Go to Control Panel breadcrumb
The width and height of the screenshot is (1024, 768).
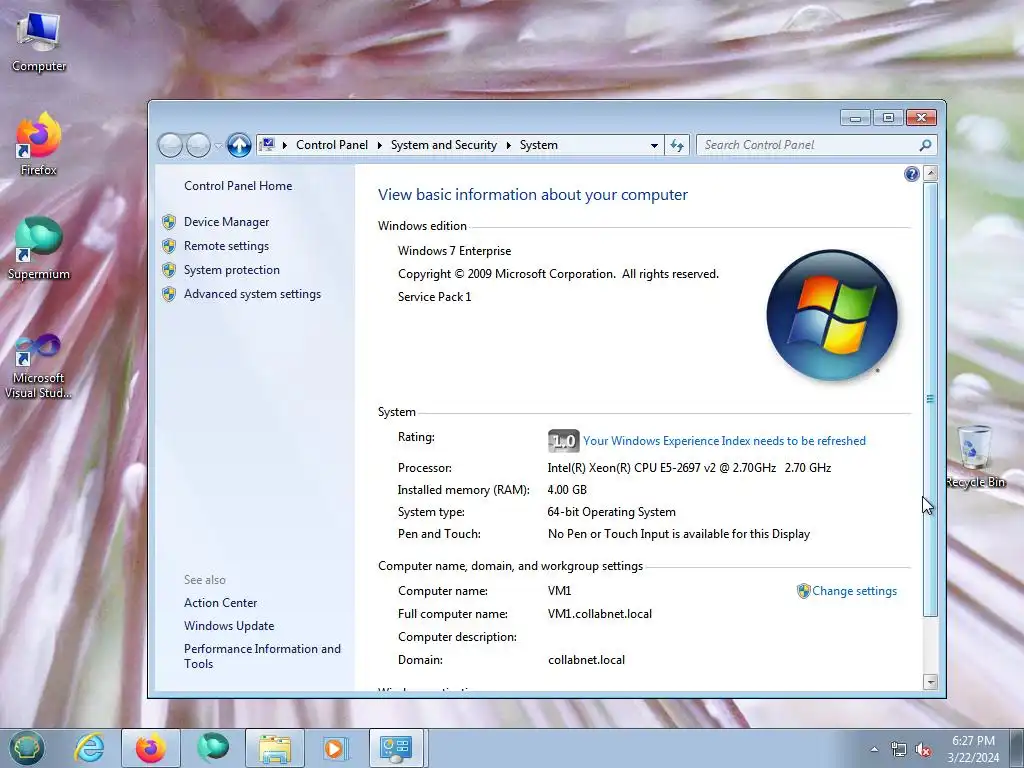tap(332, 145)
